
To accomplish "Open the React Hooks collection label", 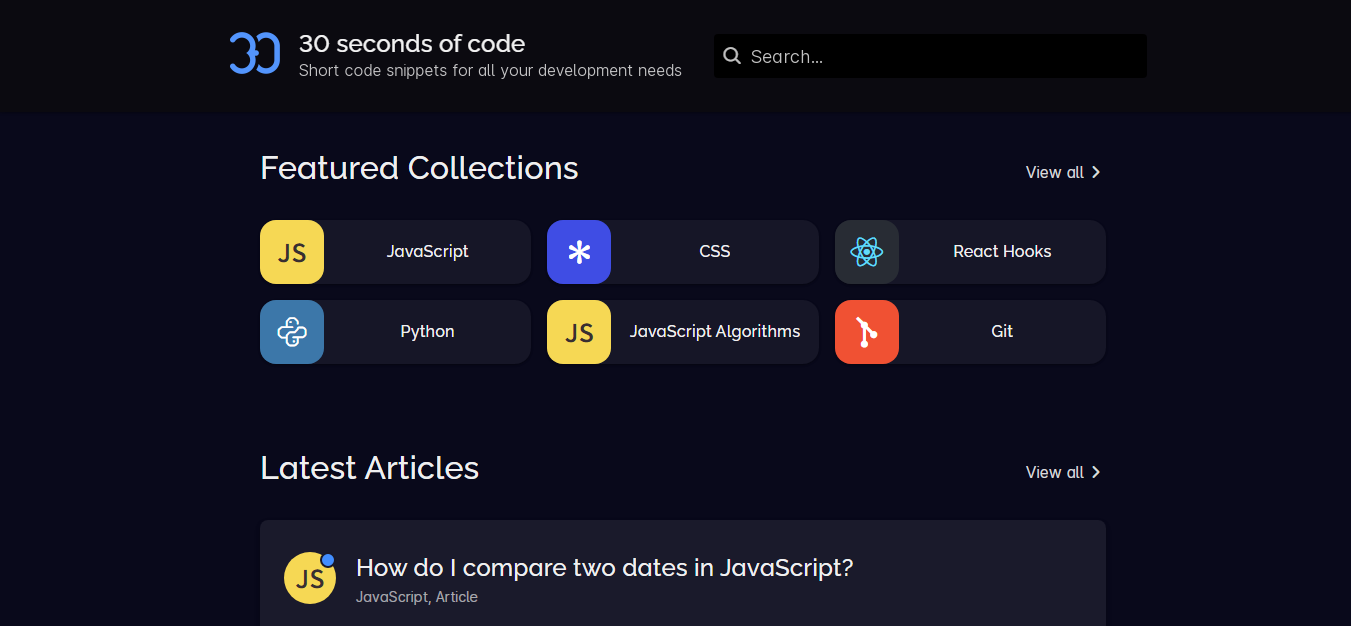I will pos(1002,252).
